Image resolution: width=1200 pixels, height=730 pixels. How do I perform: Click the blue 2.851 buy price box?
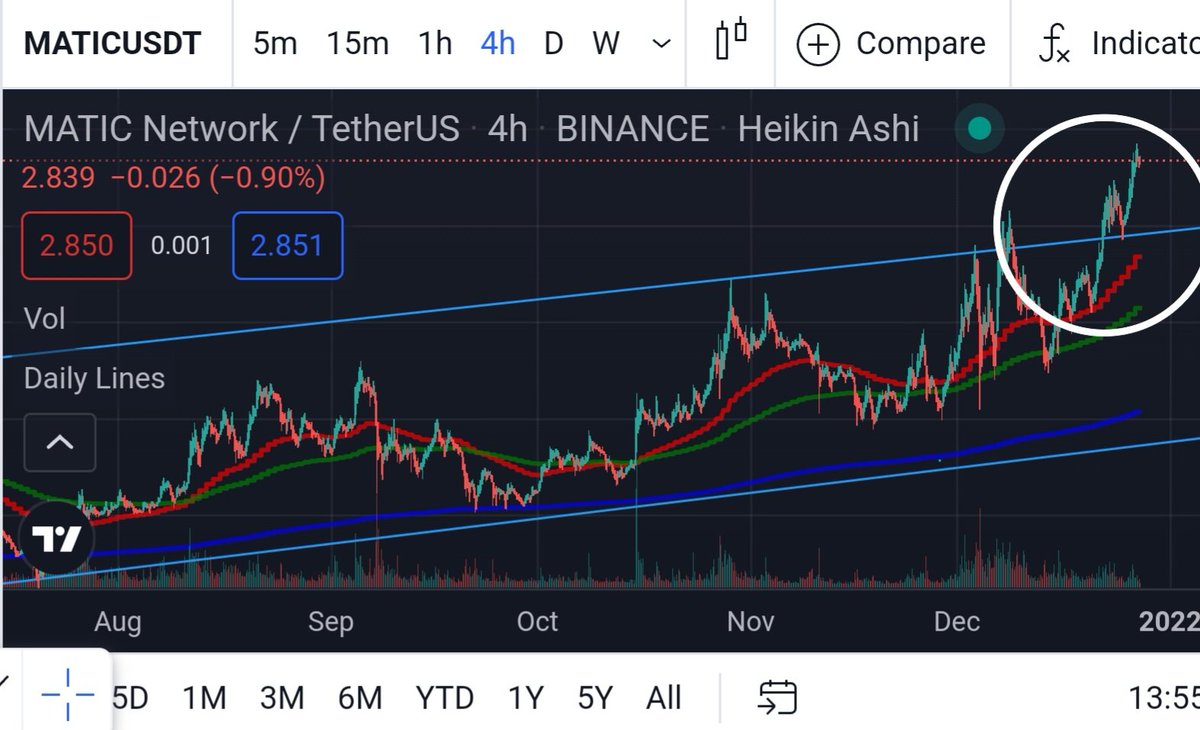[287, 245]
